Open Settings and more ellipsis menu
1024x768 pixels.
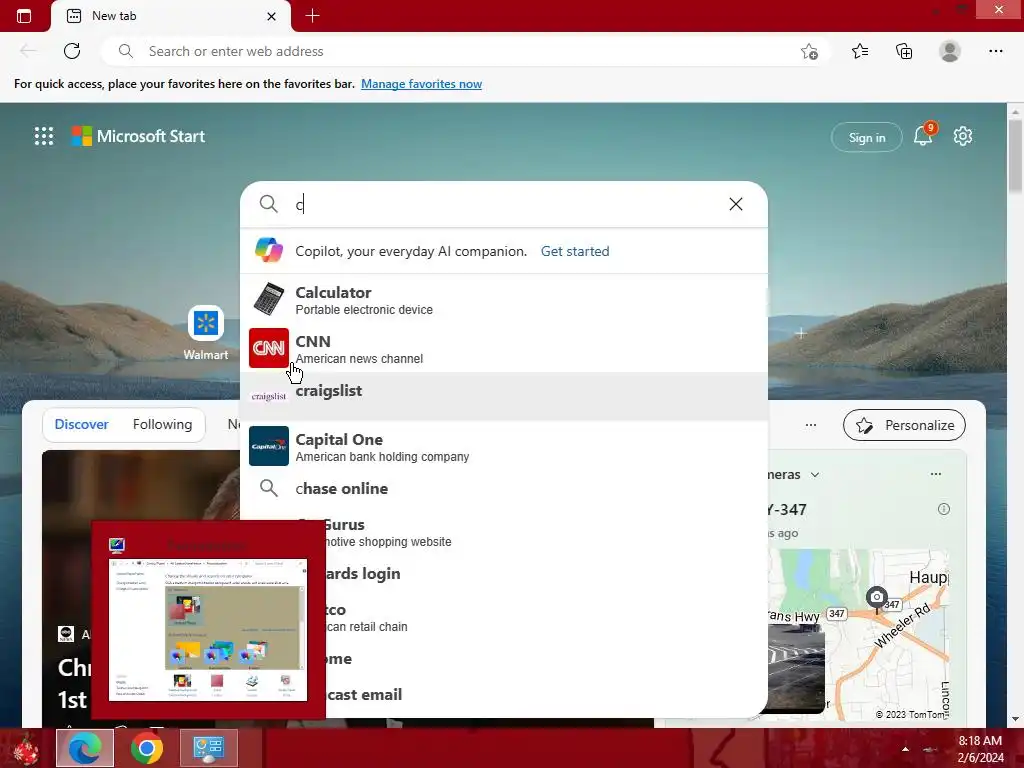pyautogui.click(x=995, y=51)
